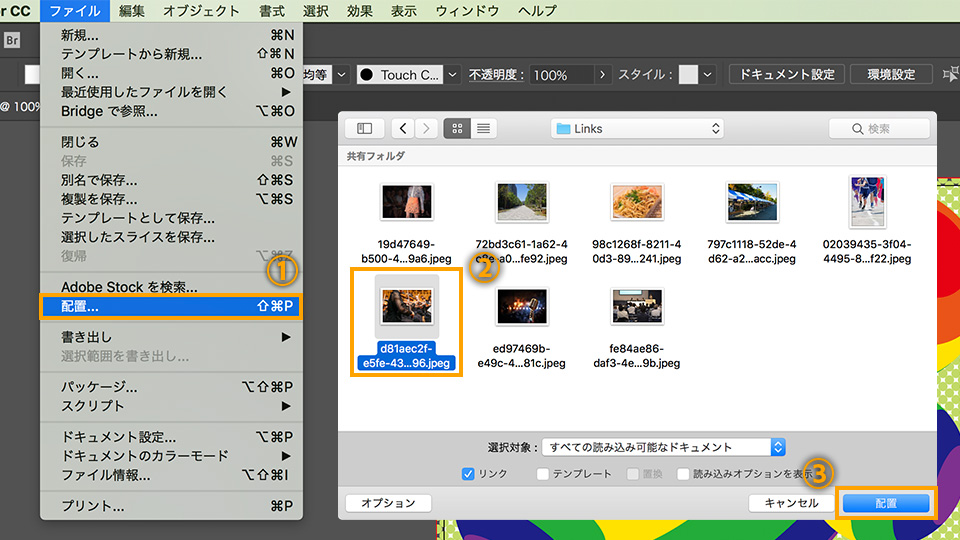960x540 pixels.
Task: Click the スタイル color swatch
Action: click(x=688, y=75)
